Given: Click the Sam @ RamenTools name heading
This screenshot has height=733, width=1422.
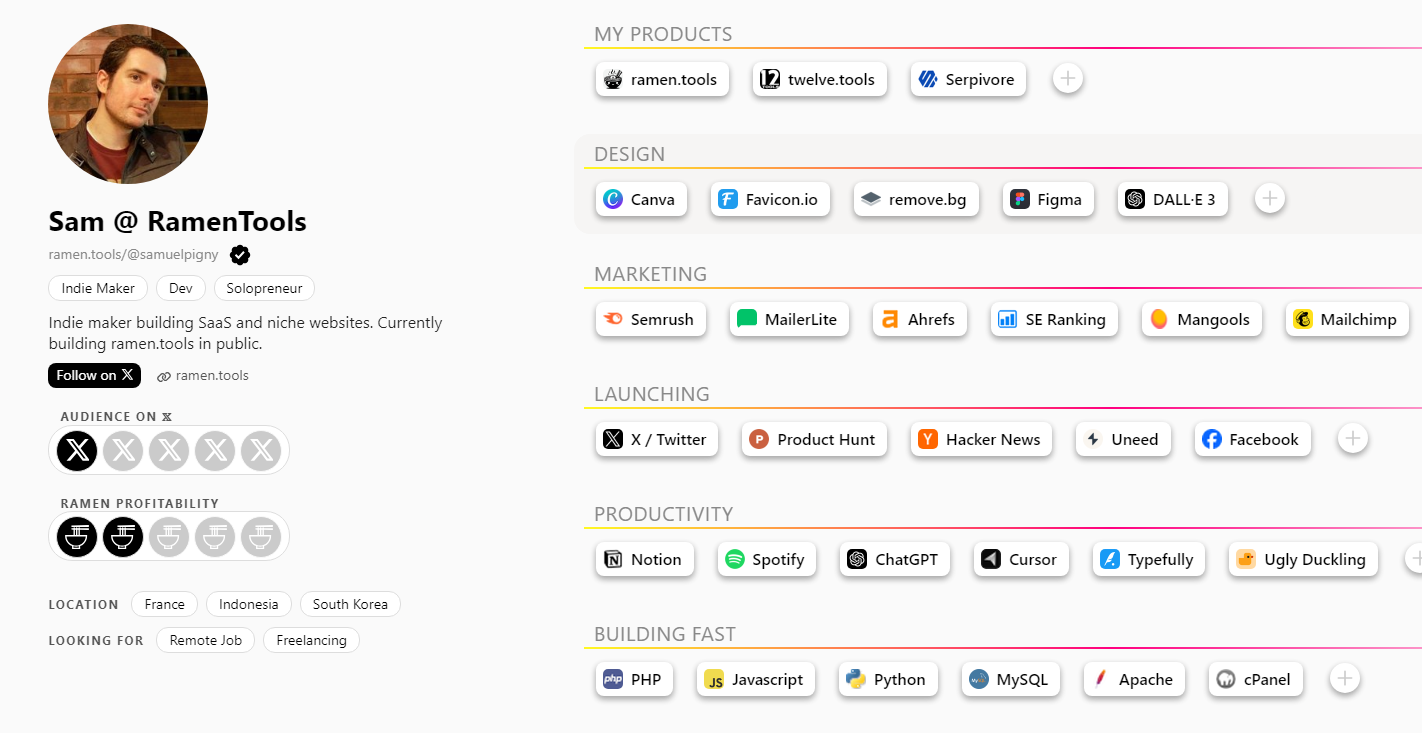Looking at the screenshot, I should coord(177,221).
